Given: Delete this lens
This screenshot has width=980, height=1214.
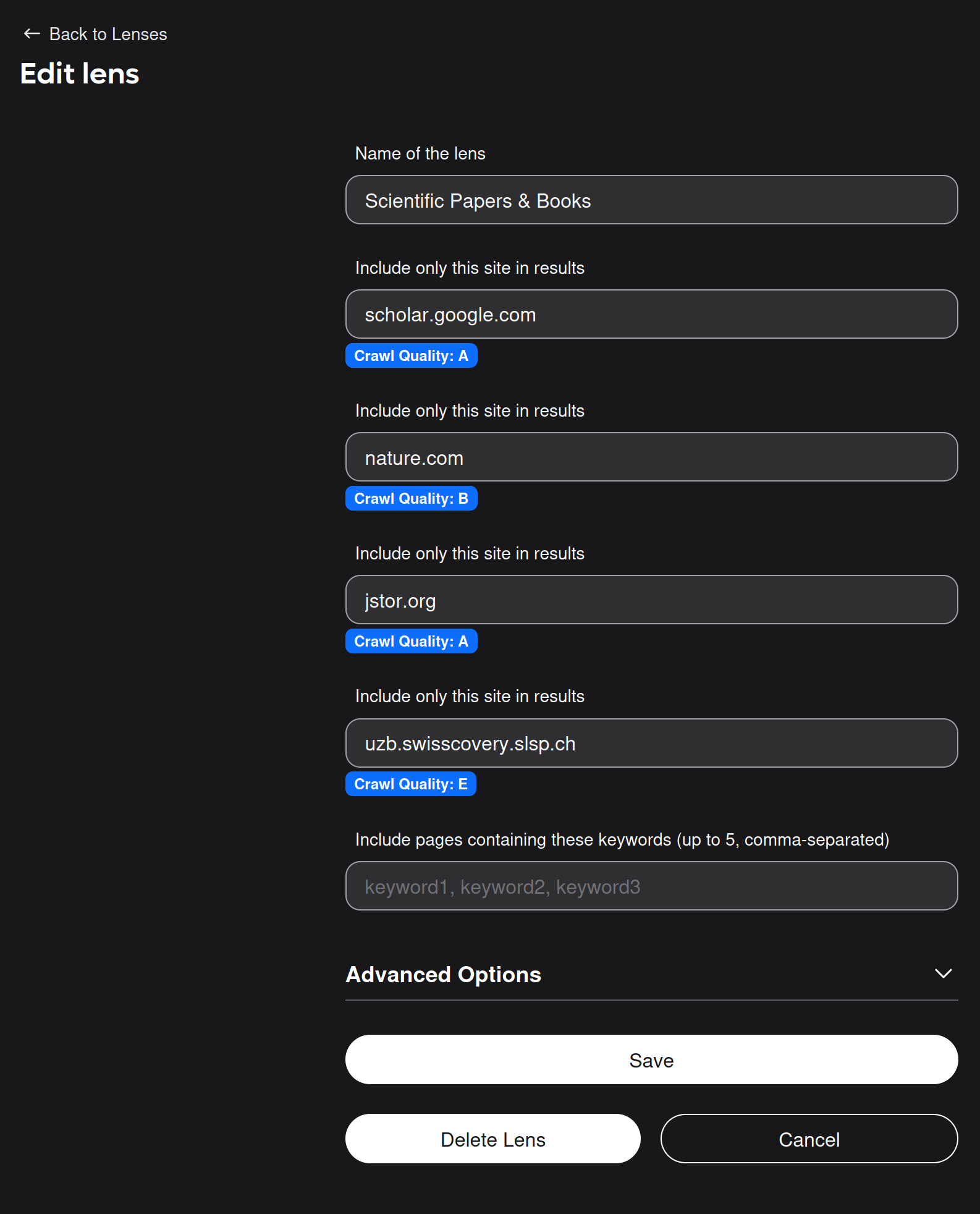Looking at the screenshot, I should pyautogui.click(x=492, y=1139).
